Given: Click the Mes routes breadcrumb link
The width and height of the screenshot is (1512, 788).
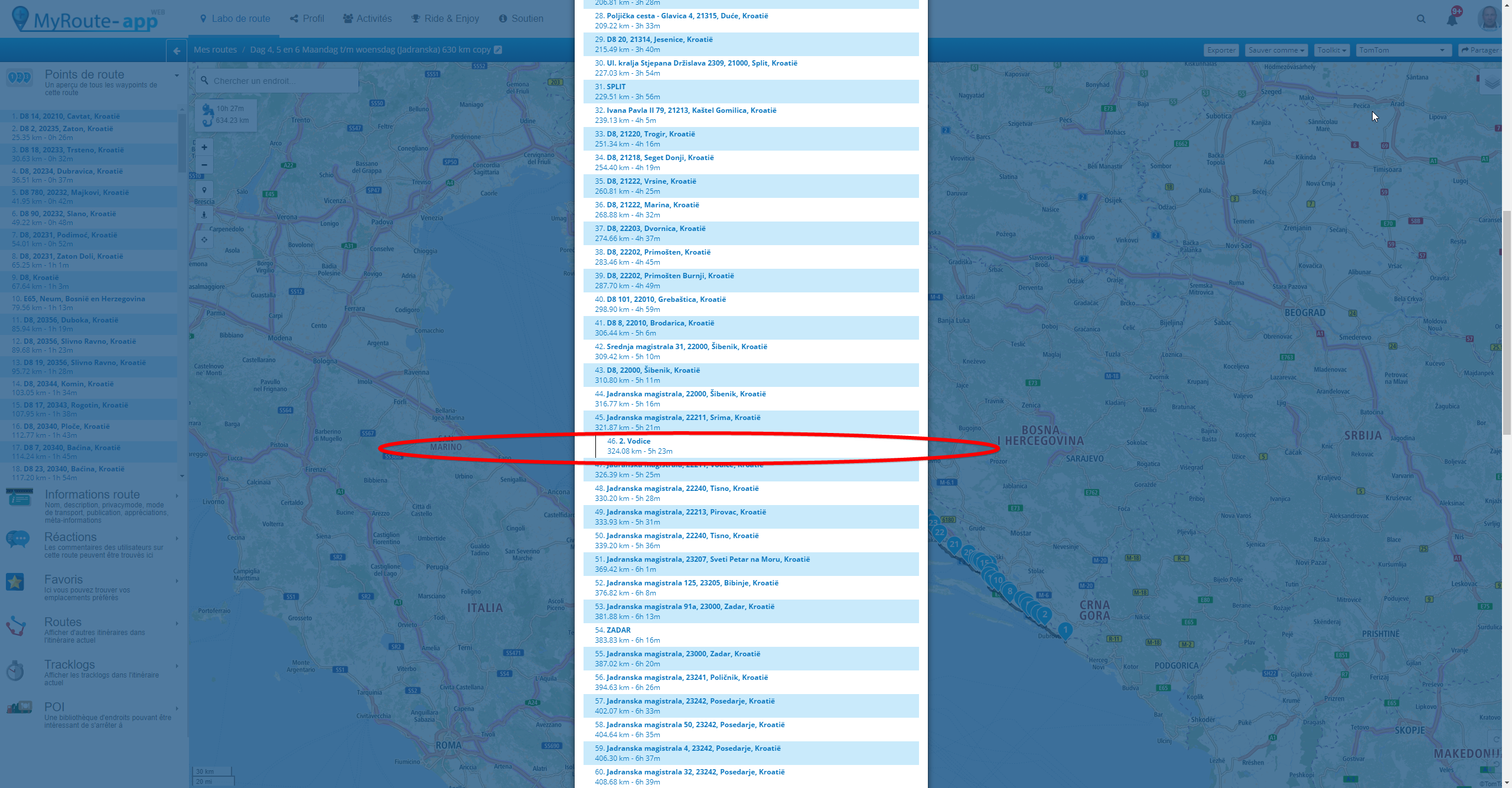Looking at the screenshot, I should (215, 50).
